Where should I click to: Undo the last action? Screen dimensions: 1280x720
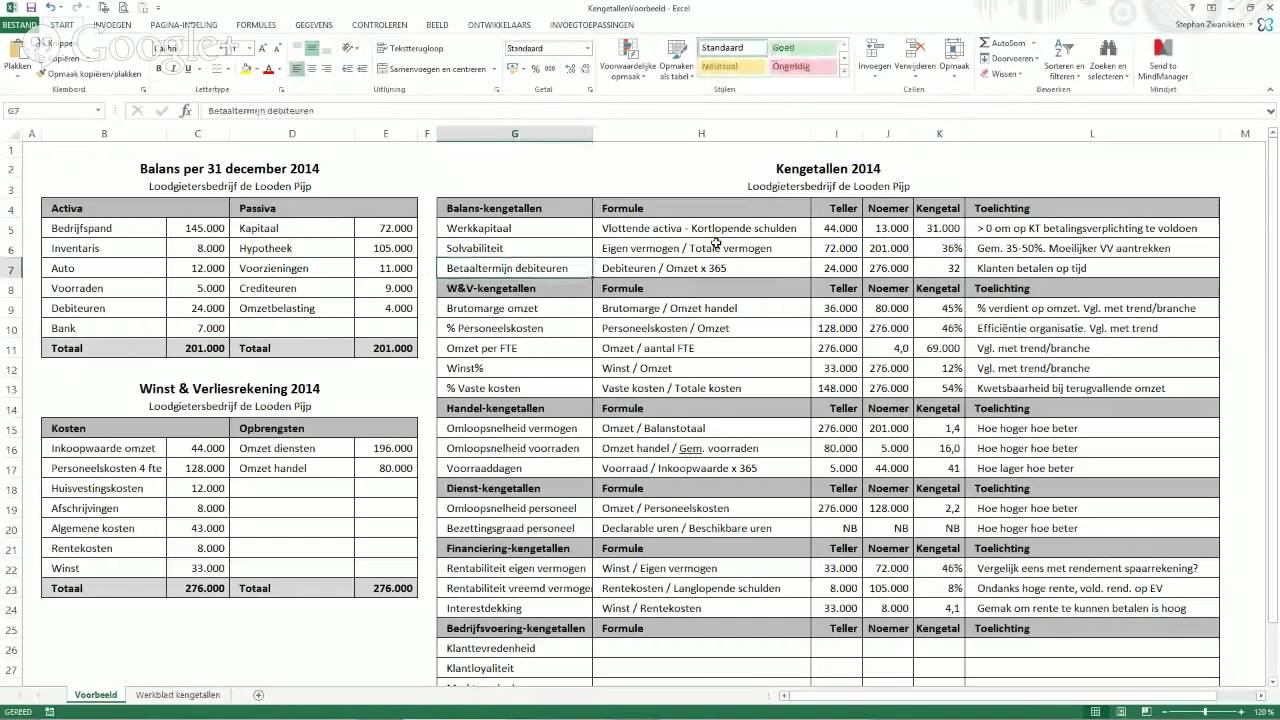50,7
